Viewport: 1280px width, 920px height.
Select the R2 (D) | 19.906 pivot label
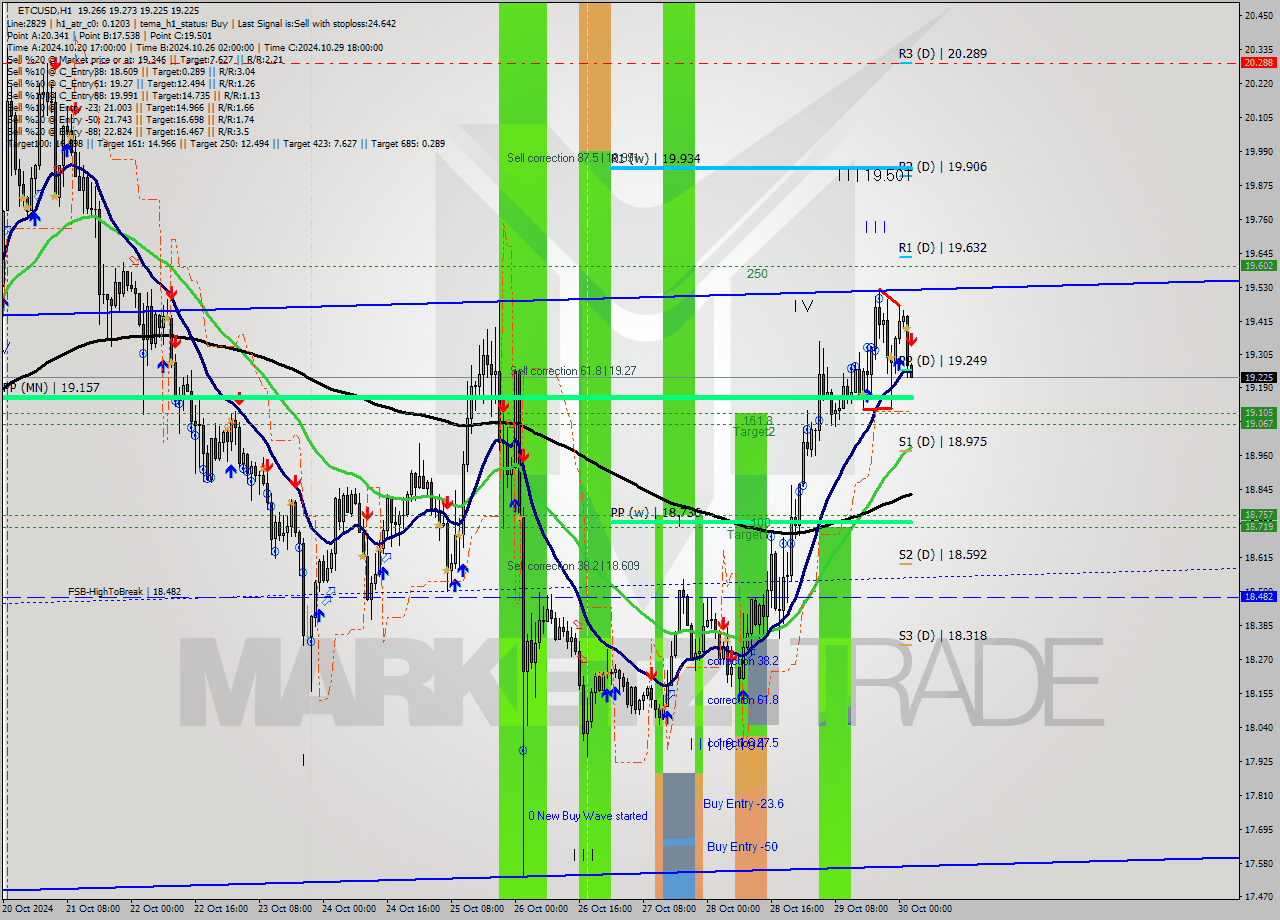[942, 167]
